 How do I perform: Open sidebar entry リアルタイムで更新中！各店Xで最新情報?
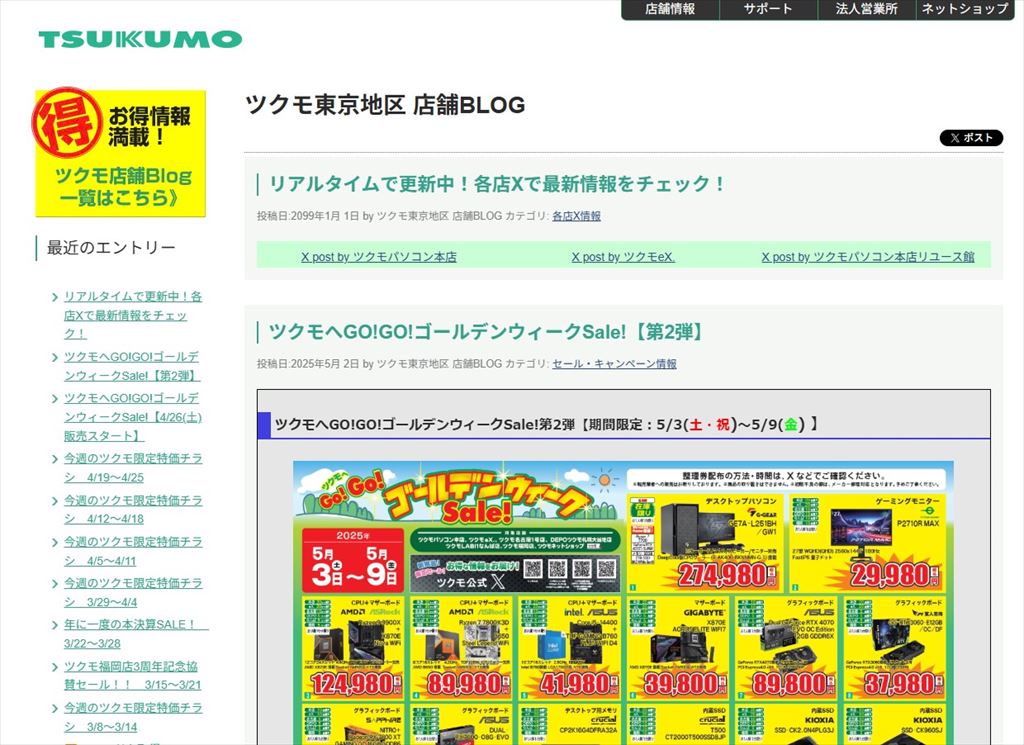(133, 315)
